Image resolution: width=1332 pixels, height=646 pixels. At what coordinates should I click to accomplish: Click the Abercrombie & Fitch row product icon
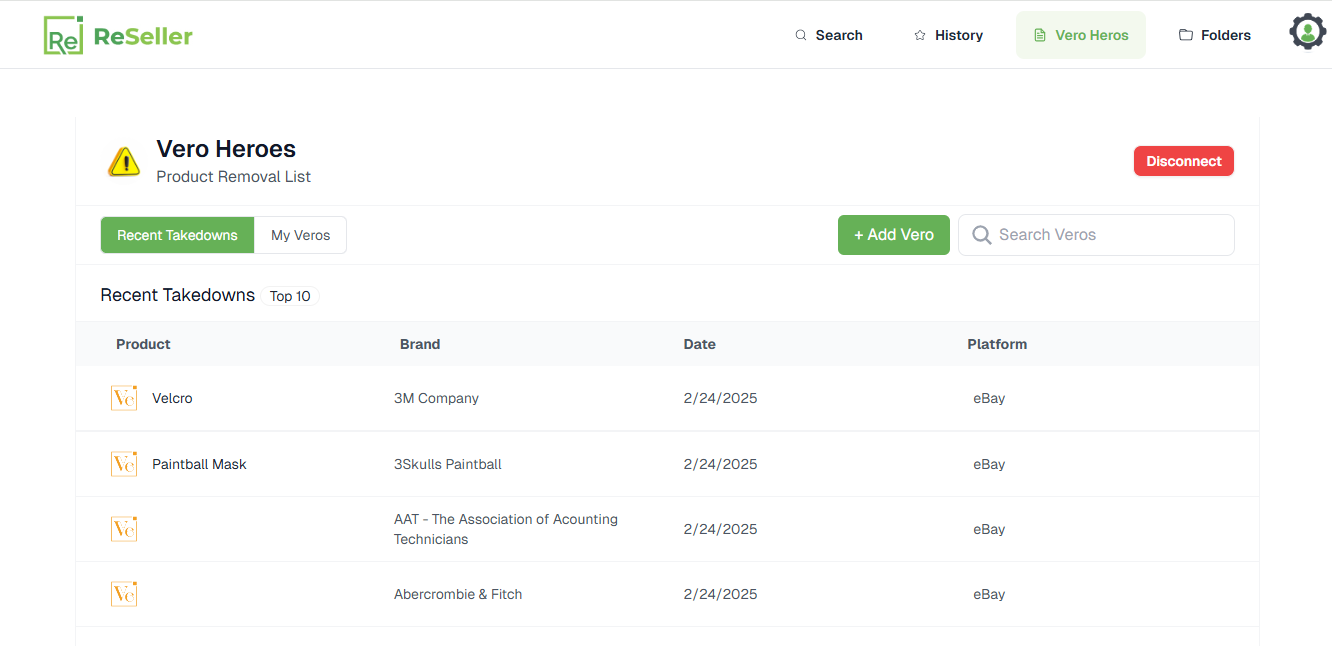pyautogui.click(x=124, y=594)
